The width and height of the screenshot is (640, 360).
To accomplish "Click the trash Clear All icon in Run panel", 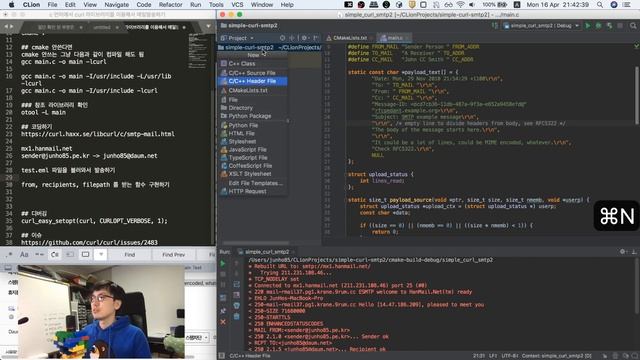I will point(236,316).
